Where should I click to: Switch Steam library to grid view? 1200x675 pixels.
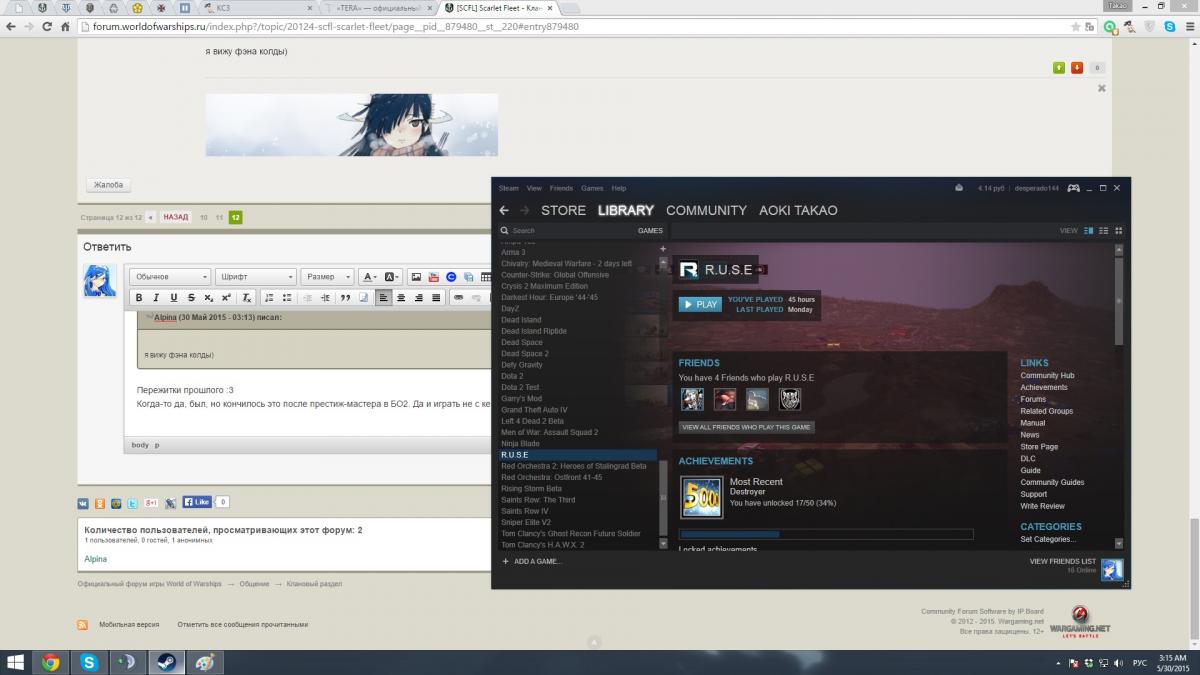pyautogui.click(x=1118, y=231)
